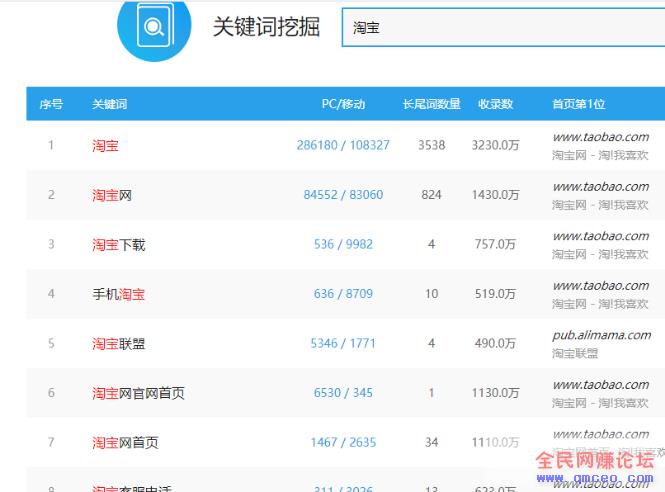The height and width of the screenshot is (492, 665).
Task: Click row number 5
Action: click(x=51, y=343)
